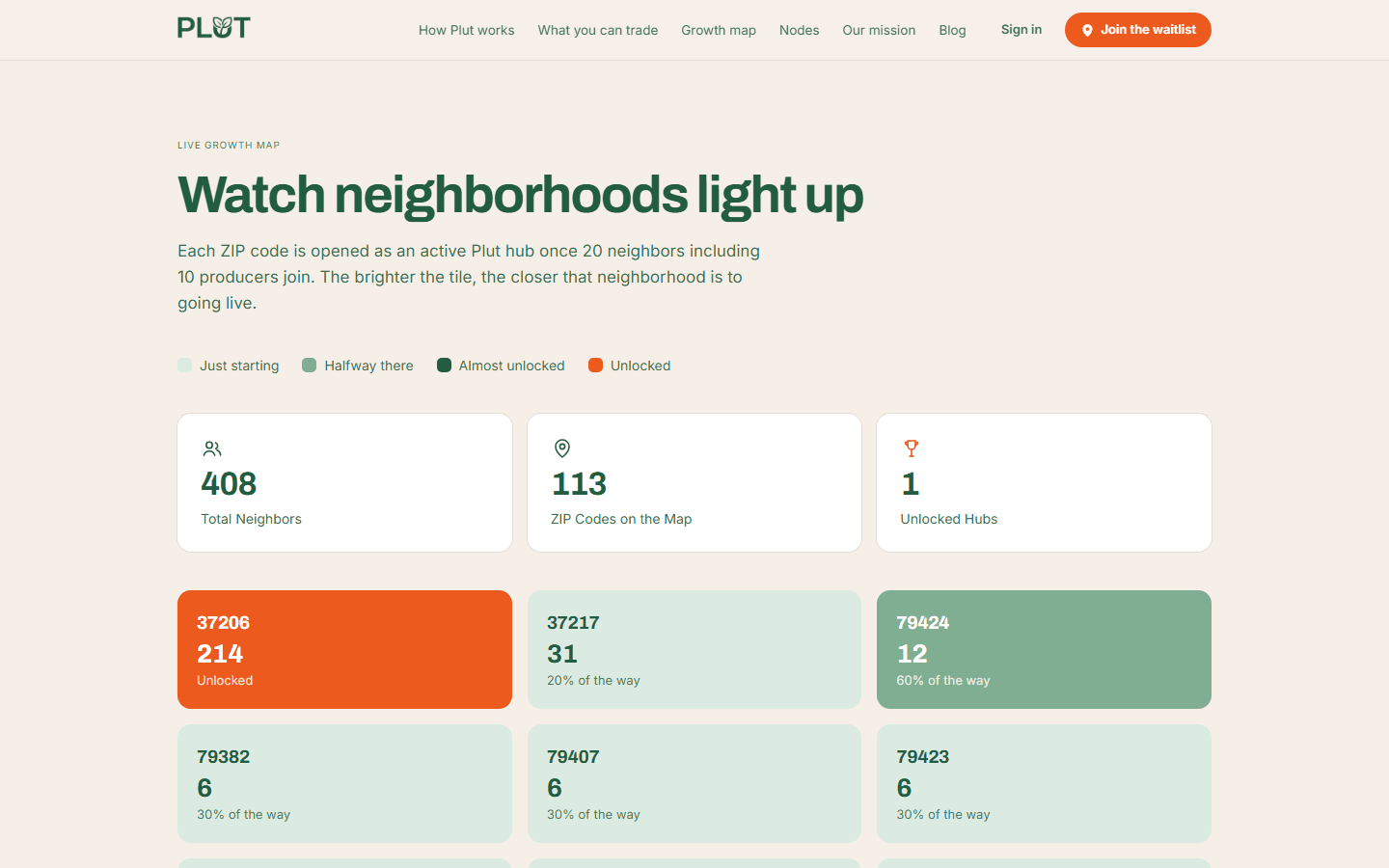Click the Total Neighbors people icon
This screenshot has width=1389, height=868.
[212, 448]
